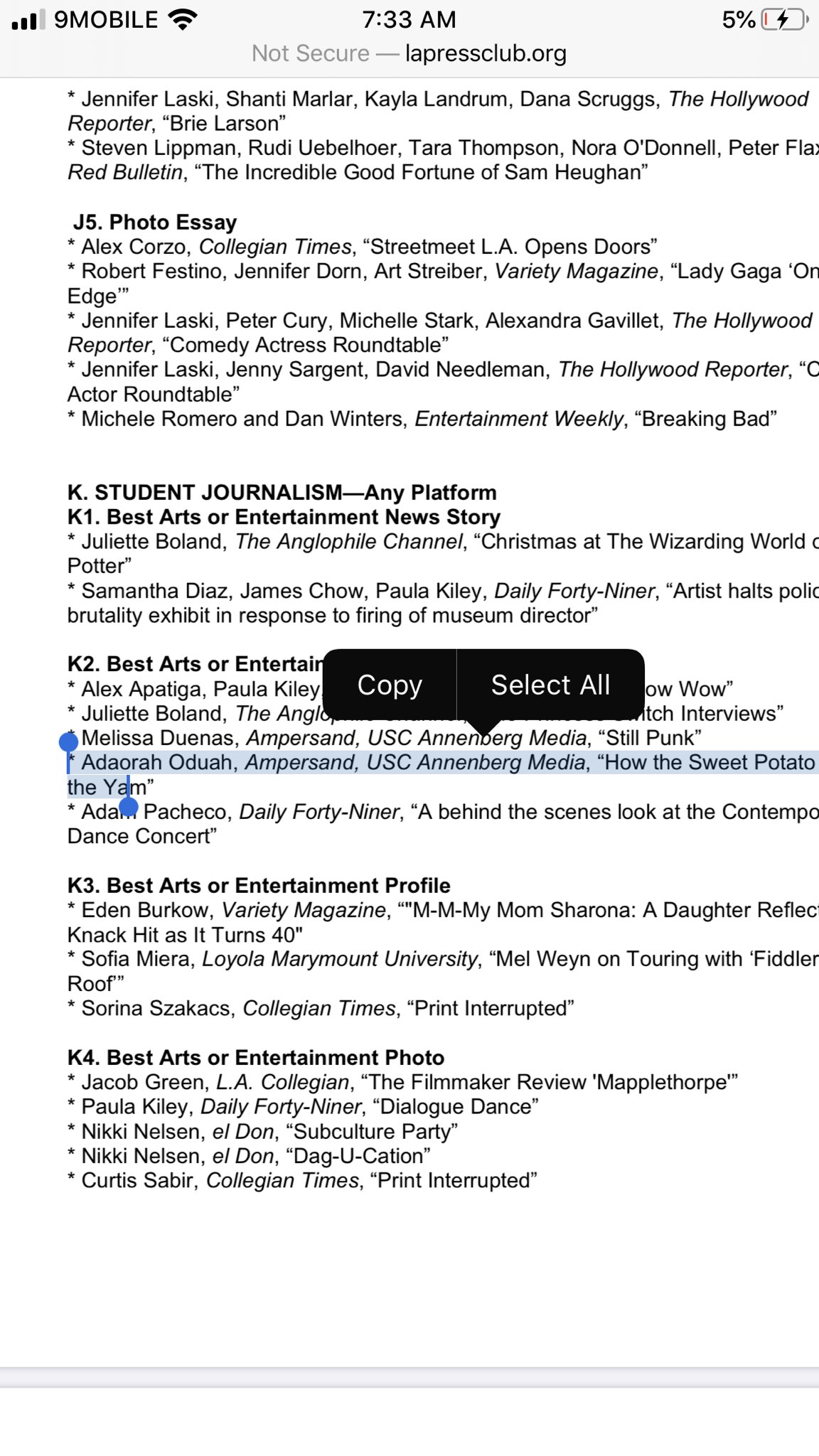This screenshot has width=819, height=1456.
Task: Tap 'Knack Hit as It Turns 40' line
Action: [186, 934]
